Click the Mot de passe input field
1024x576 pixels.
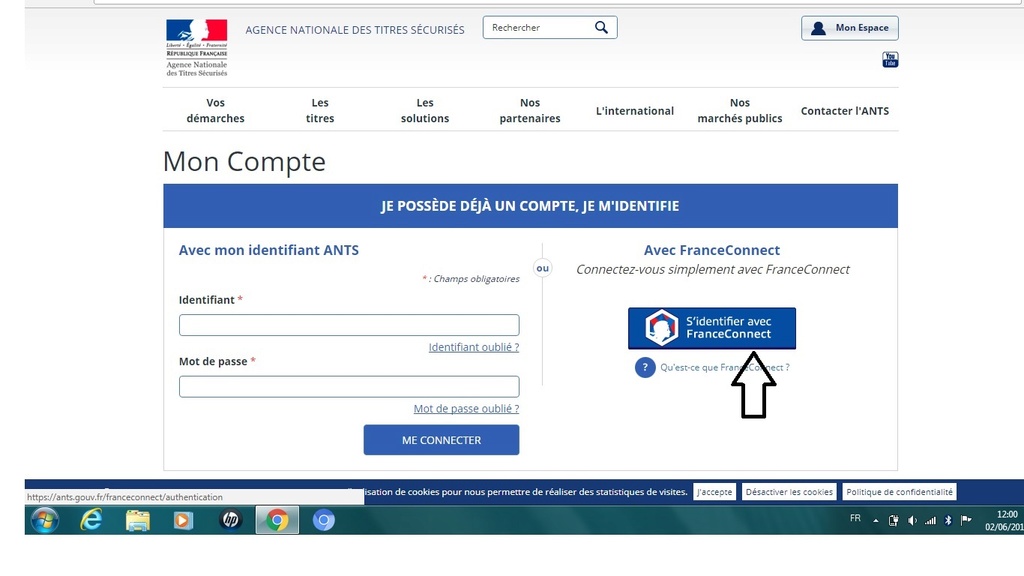click(349, 387)
